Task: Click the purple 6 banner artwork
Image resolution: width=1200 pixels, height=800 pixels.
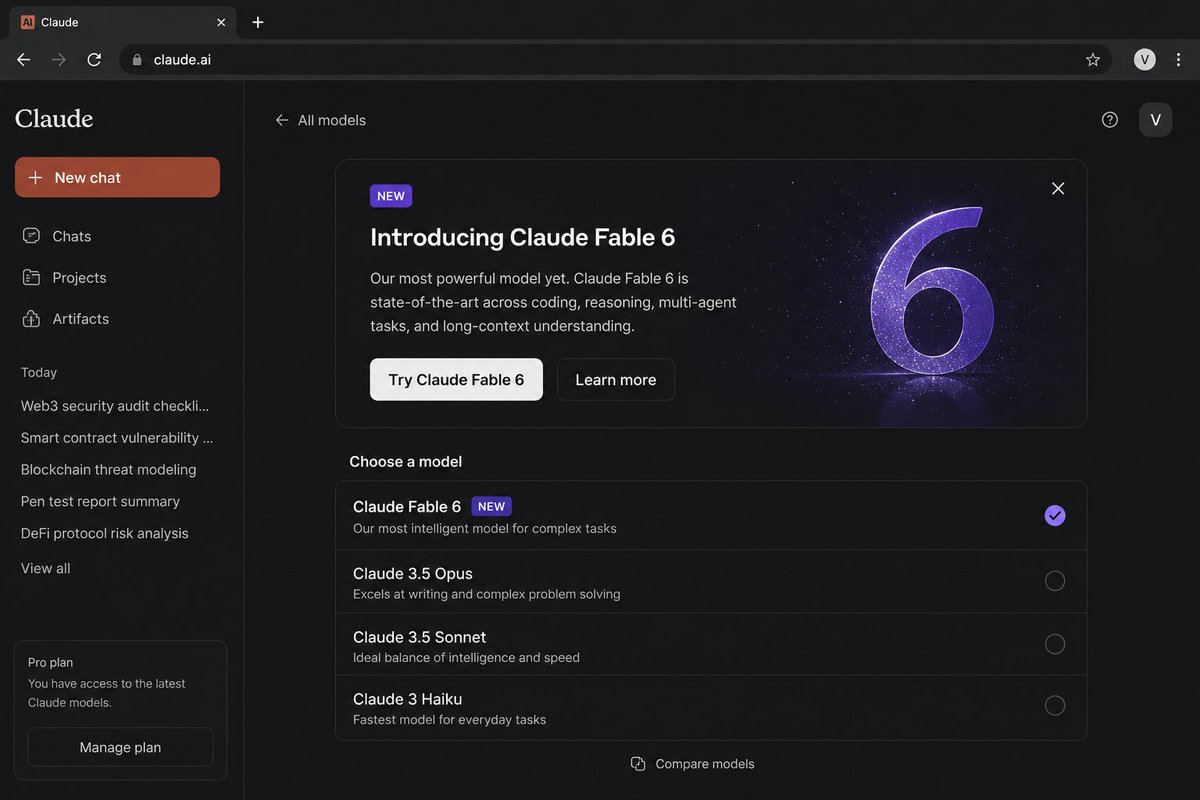Action: click(x=933, y=293)
